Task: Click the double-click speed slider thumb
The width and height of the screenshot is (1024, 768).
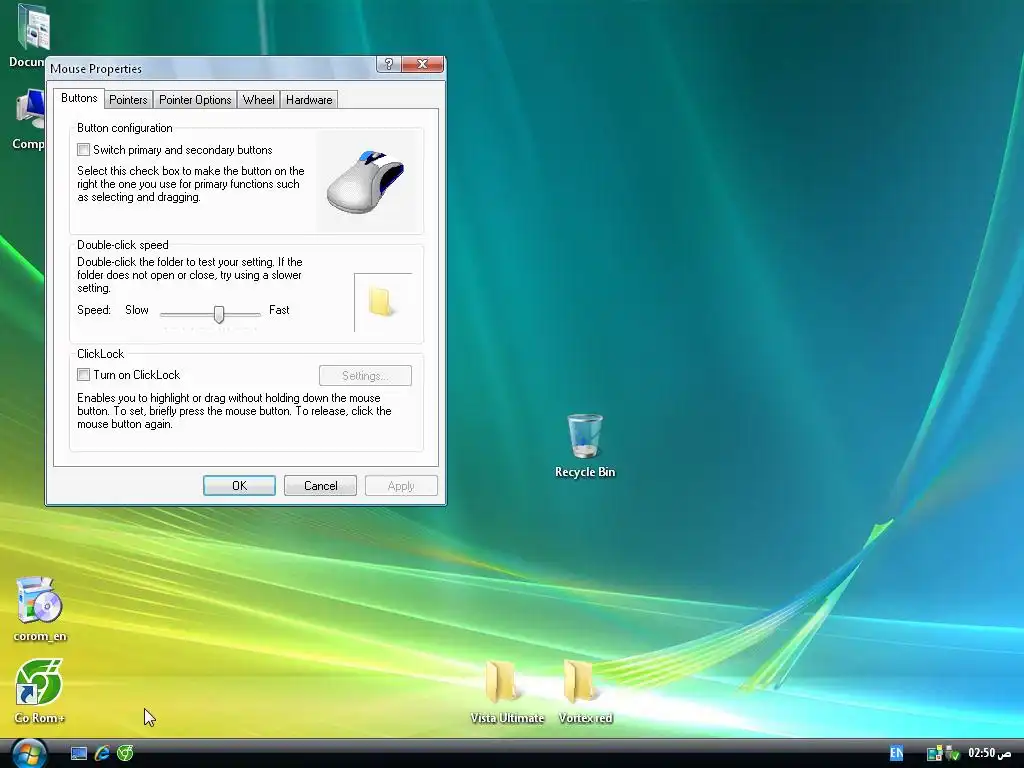Action: [x=219, y=314]
